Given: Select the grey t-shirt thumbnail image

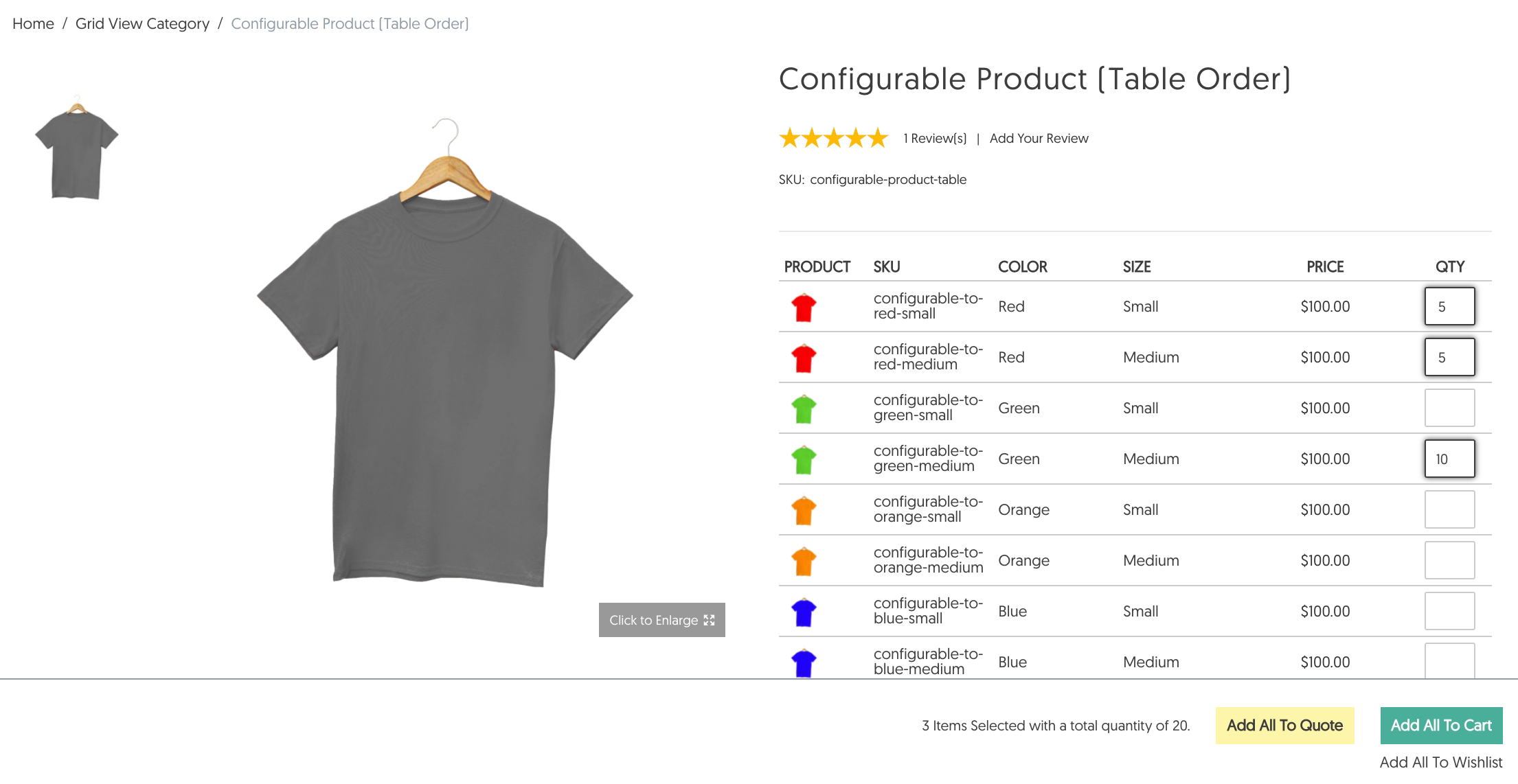Looking at the screenshot, I should 77,149.
